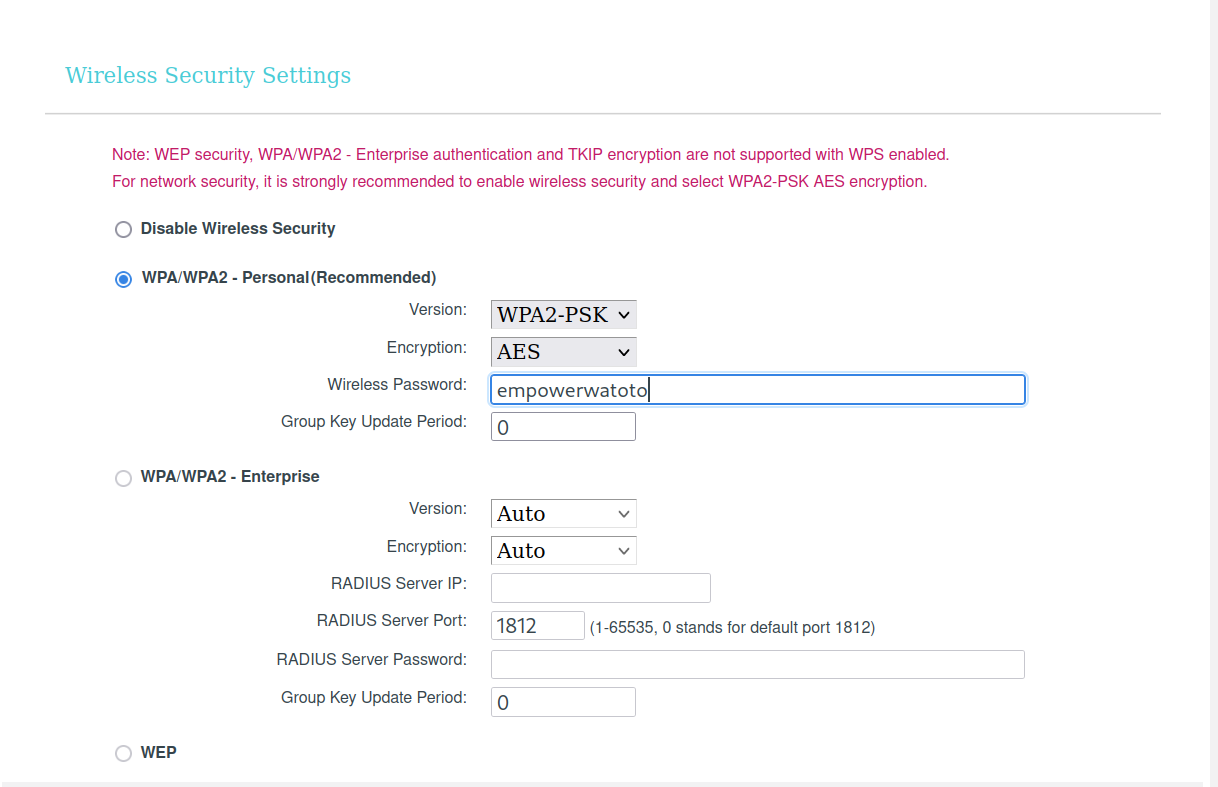Image resolution: width=1218 pixels, height=787 pixels.
Task: Enable the WEP security radio button
Action: click(x=123, y=754)
